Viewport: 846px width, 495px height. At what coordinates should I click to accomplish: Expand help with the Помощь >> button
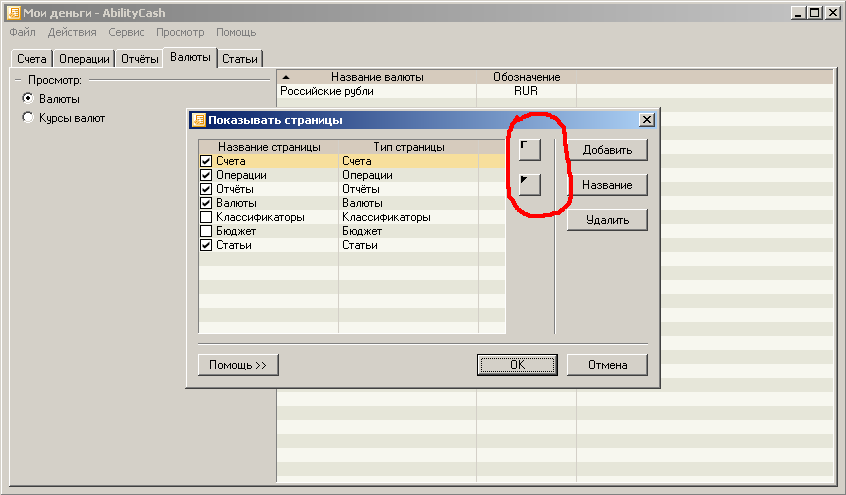coord(238,365)
